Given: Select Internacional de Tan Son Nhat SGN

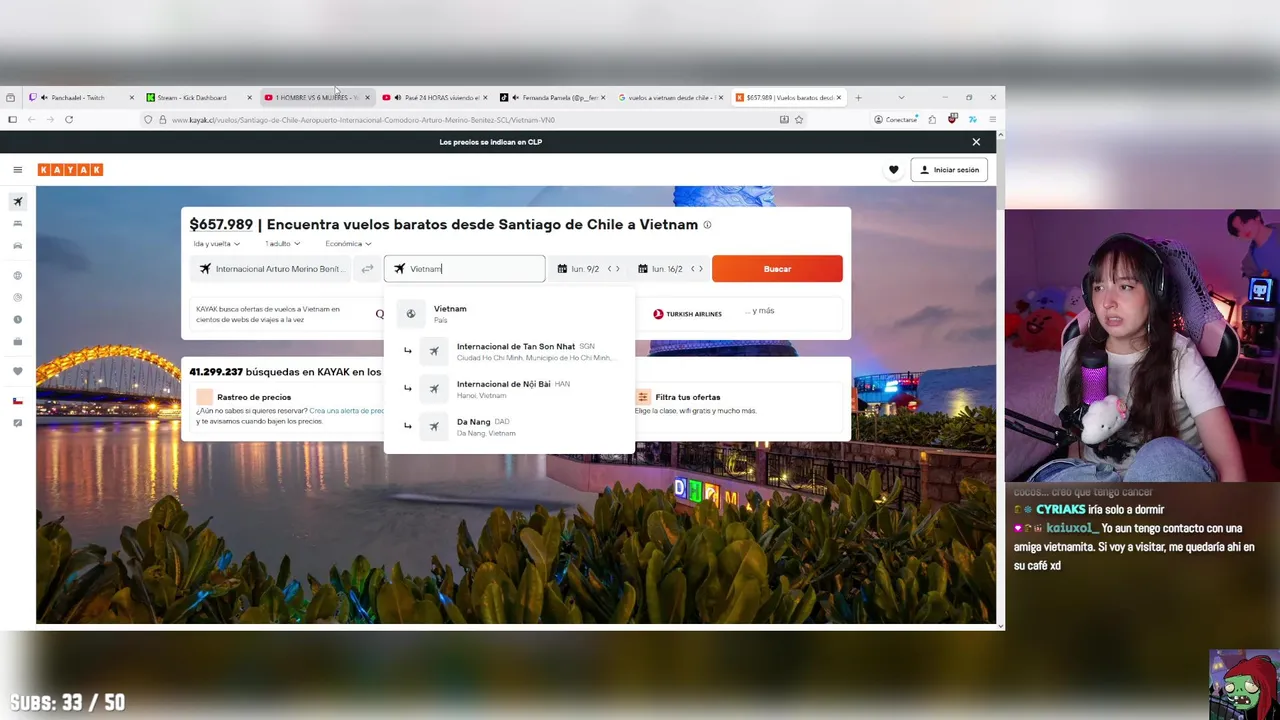Looking at the screenshot, I should coord(509,351).
